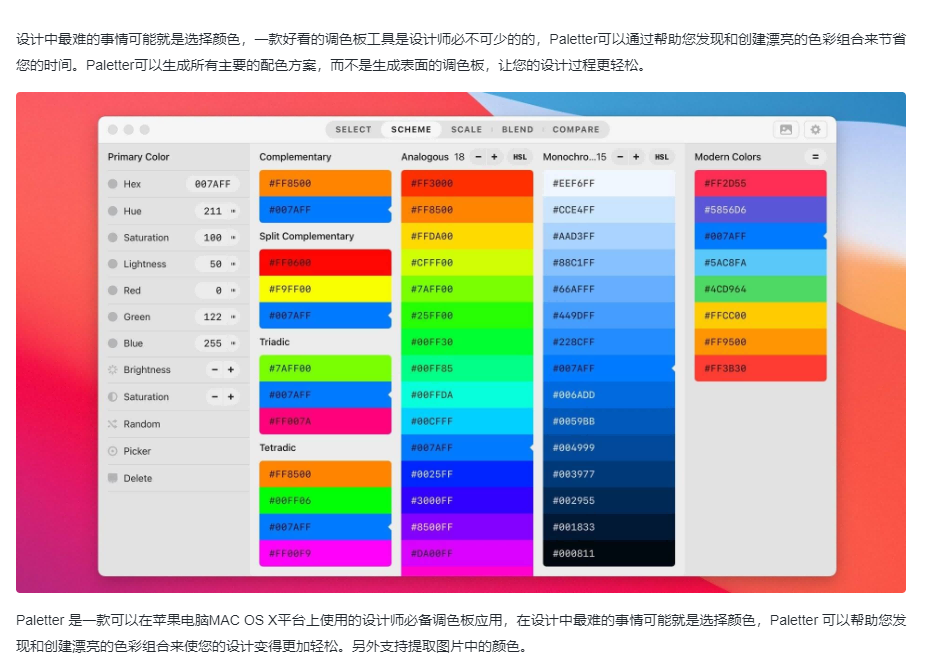The height and width of the screenshot is (672, 925).
Task: Open Paletter settings via the gear icon
Action: click(815, 129)
